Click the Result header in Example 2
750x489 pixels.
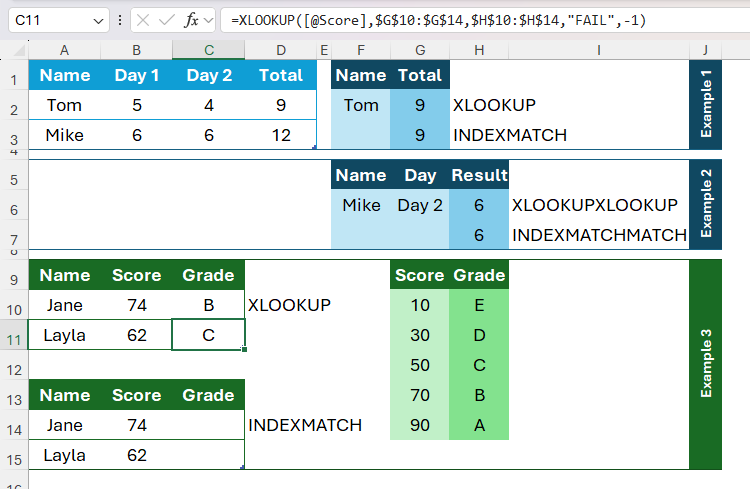point(479,175)
